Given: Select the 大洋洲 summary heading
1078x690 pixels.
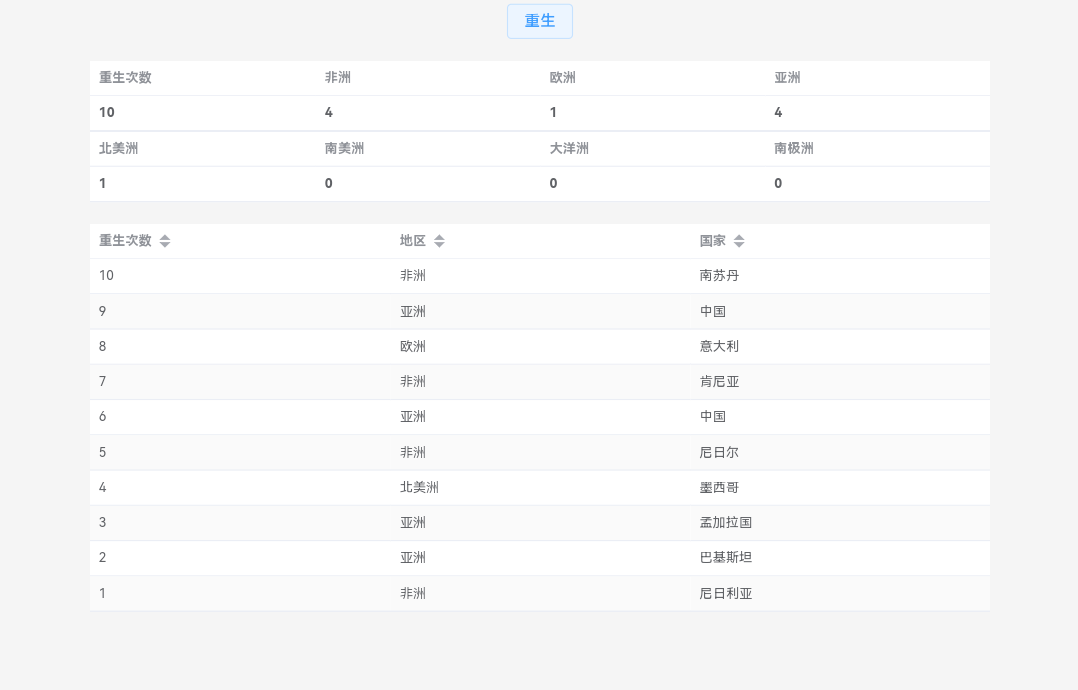Looking at the screenshot, I should 569,148.
